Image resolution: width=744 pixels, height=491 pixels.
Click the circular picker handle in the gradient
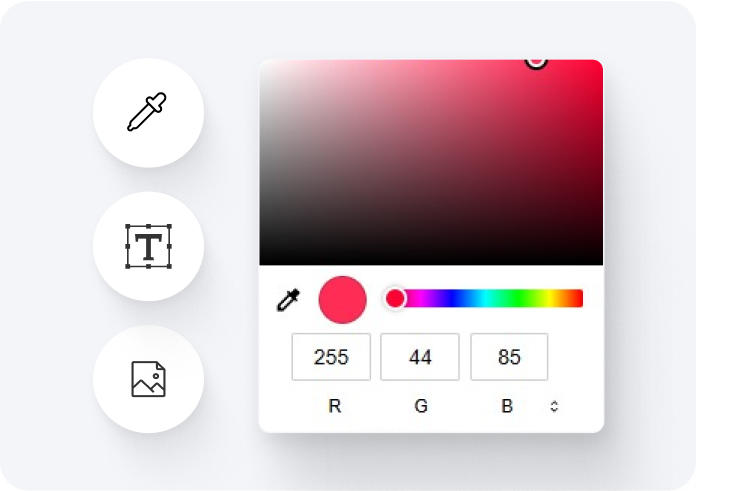[536, 62]
